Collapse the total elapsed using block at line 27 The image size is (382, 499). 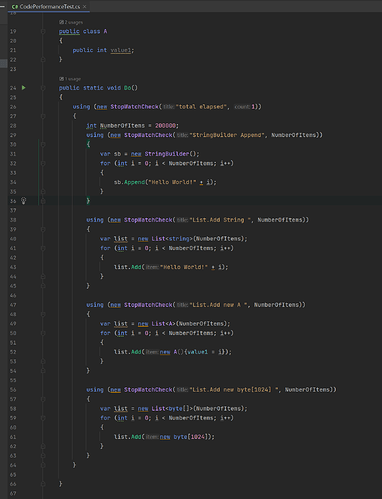[43, 116]
